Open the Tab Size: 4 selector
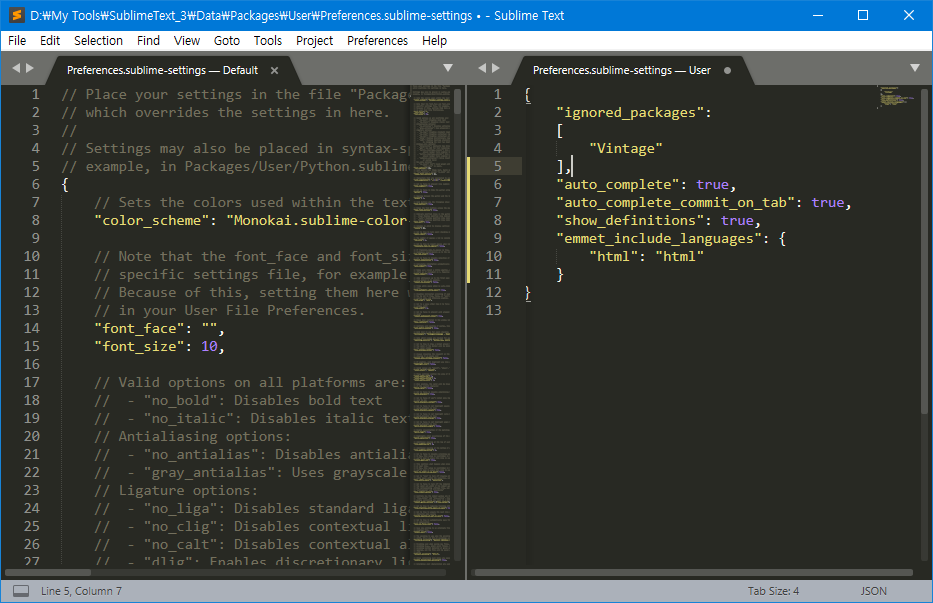Screen dimensions: 933x603 pyautogui.click(x=773, y=591)
